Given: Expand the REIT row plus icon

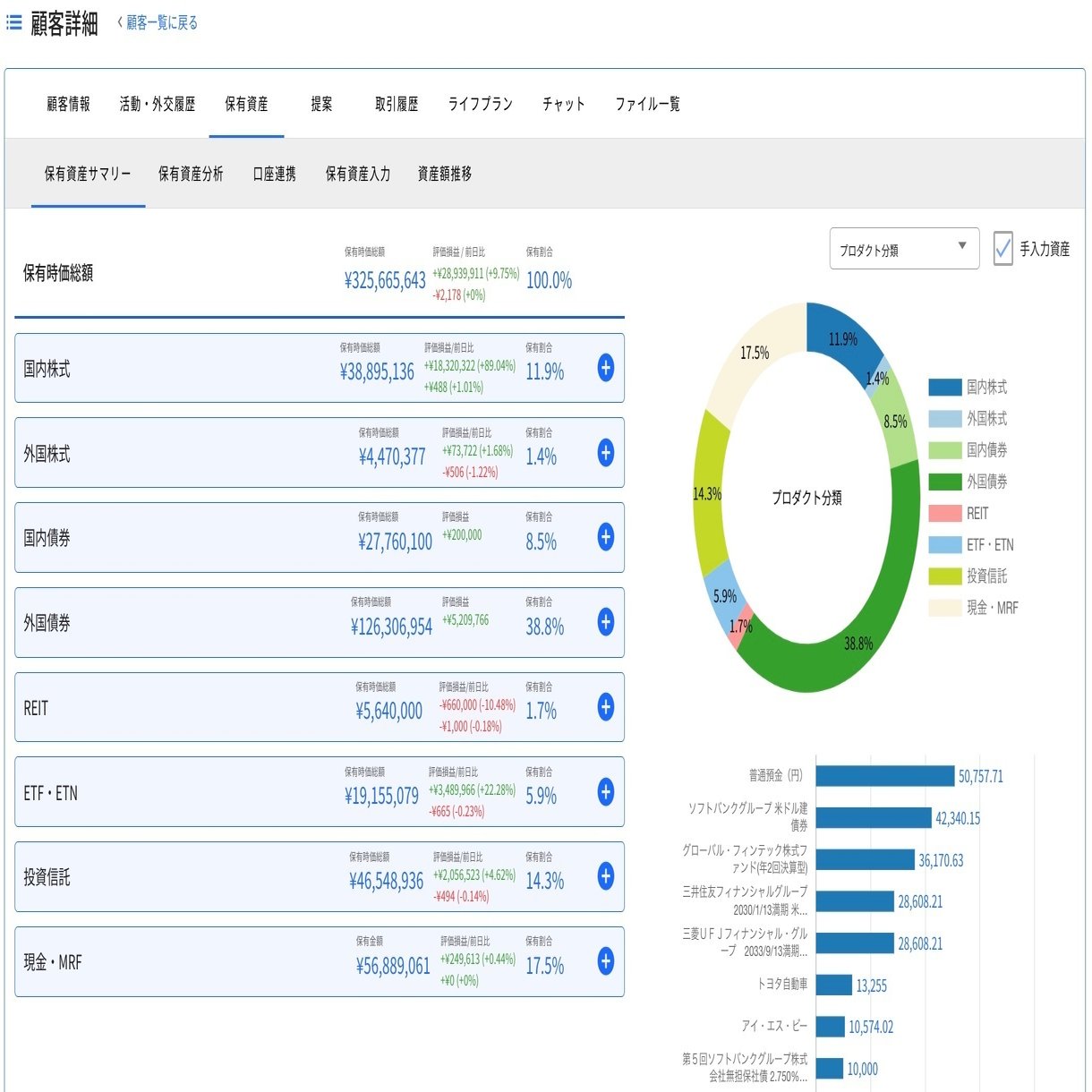Looking at the screenshot, I should tap(606, 707).
